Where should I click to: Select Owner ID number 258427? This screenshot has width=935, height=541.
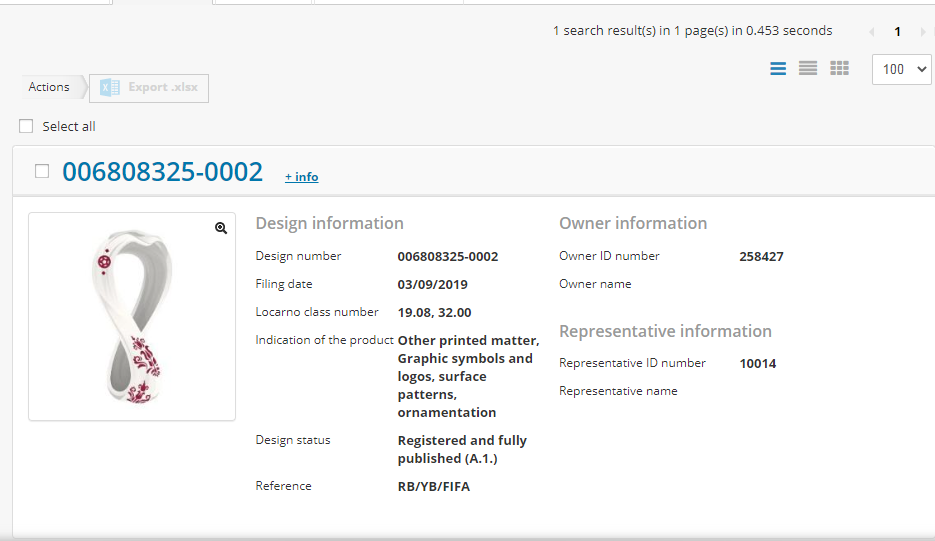pos(761,256)
